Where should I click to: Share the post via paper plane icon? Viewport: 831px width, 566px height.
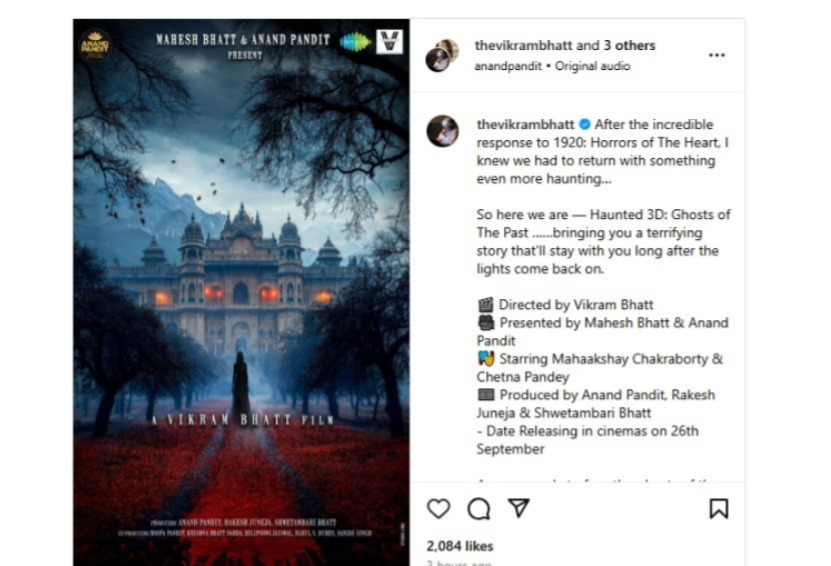tap(518, 507)
